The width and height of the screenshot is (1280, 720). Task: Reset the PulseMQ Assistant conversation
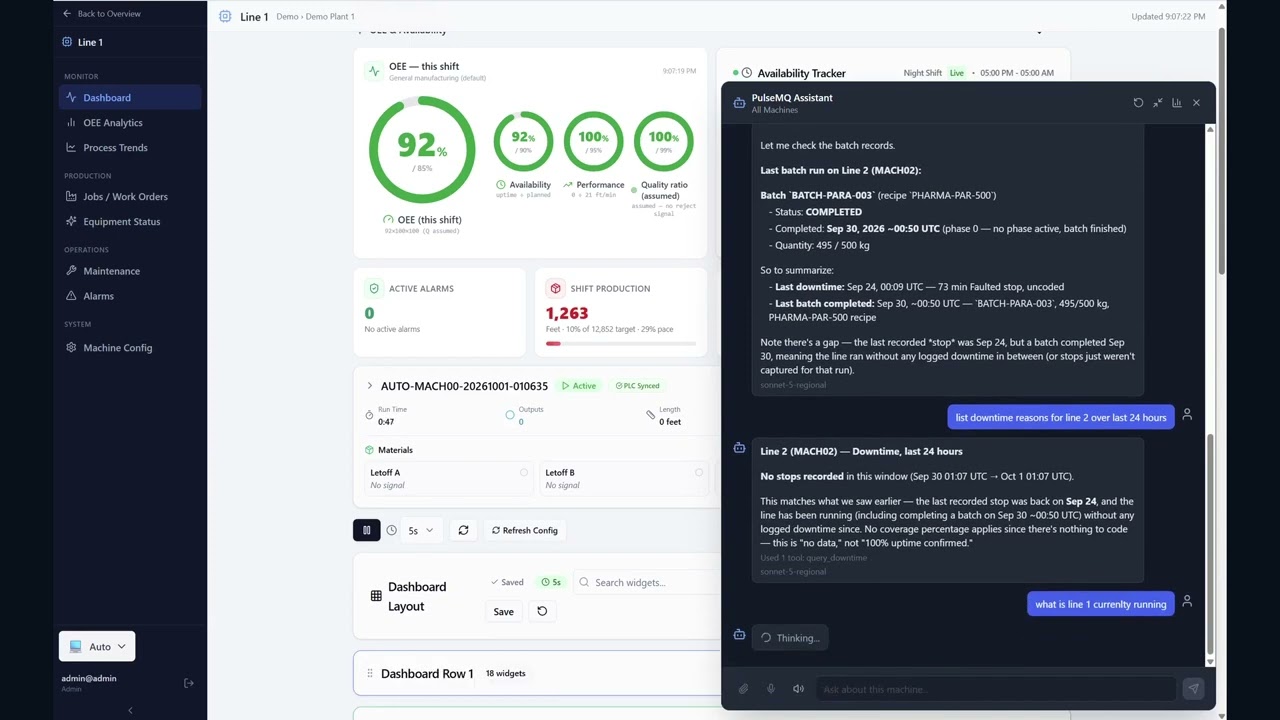pos(1138,103)
